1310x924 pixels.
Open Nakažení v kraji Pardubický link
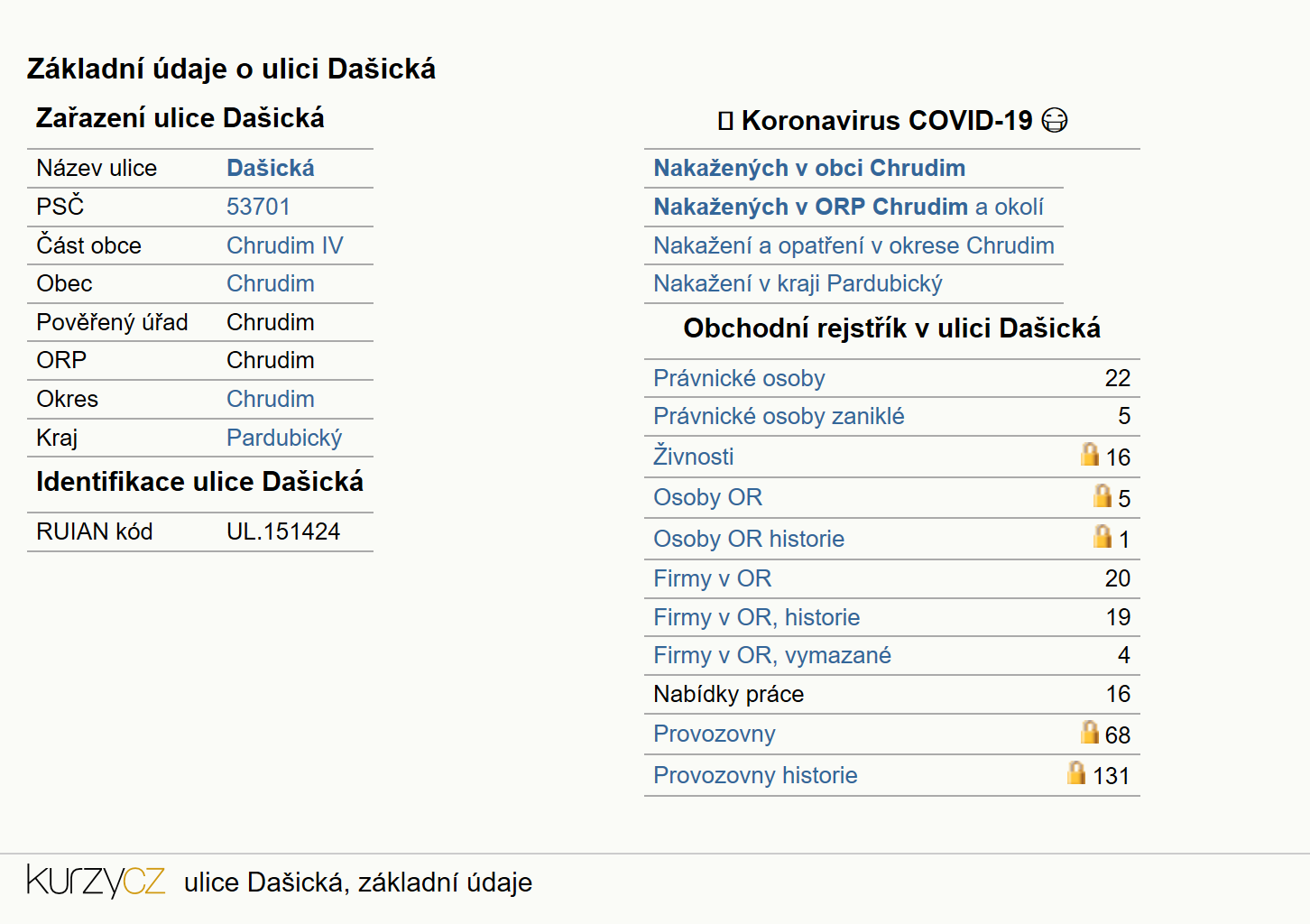(798, 283)
